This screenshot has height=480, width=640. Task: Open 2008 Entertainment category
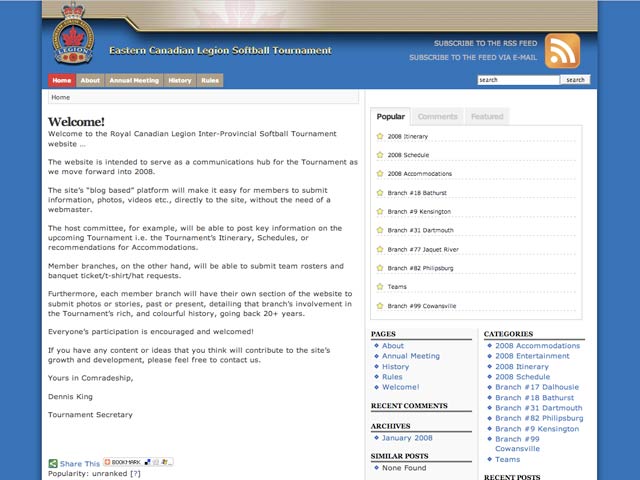(532, 356)
